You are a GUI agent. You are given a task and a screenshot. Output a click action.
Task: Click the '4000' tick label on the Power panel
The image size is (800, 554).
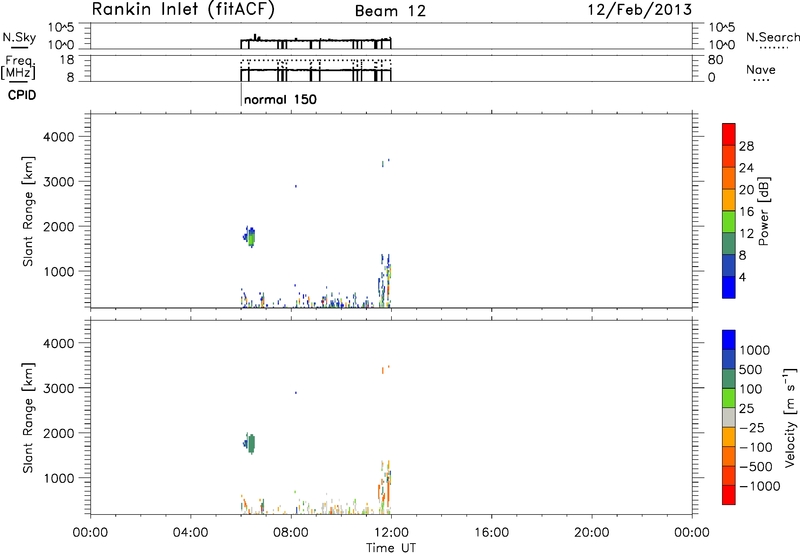pos(58,137)
